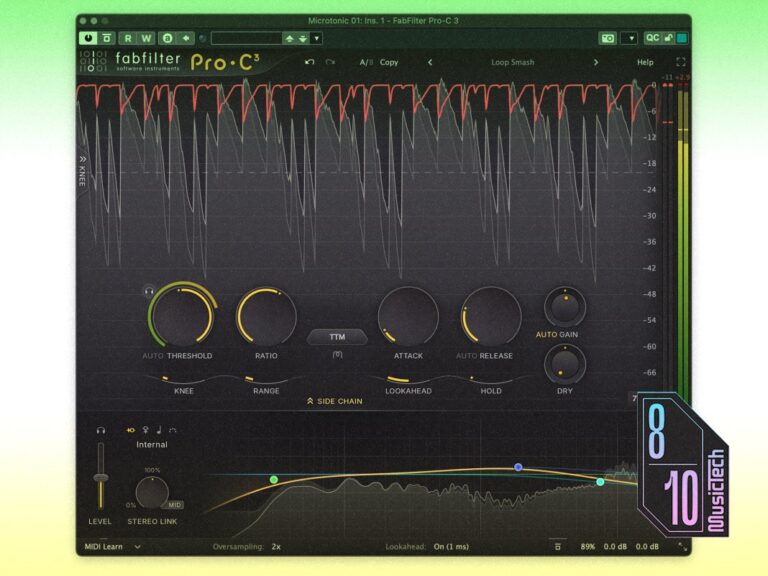Click the Range slider
This screenshot has width=768, height=576.
pos(266,379)
